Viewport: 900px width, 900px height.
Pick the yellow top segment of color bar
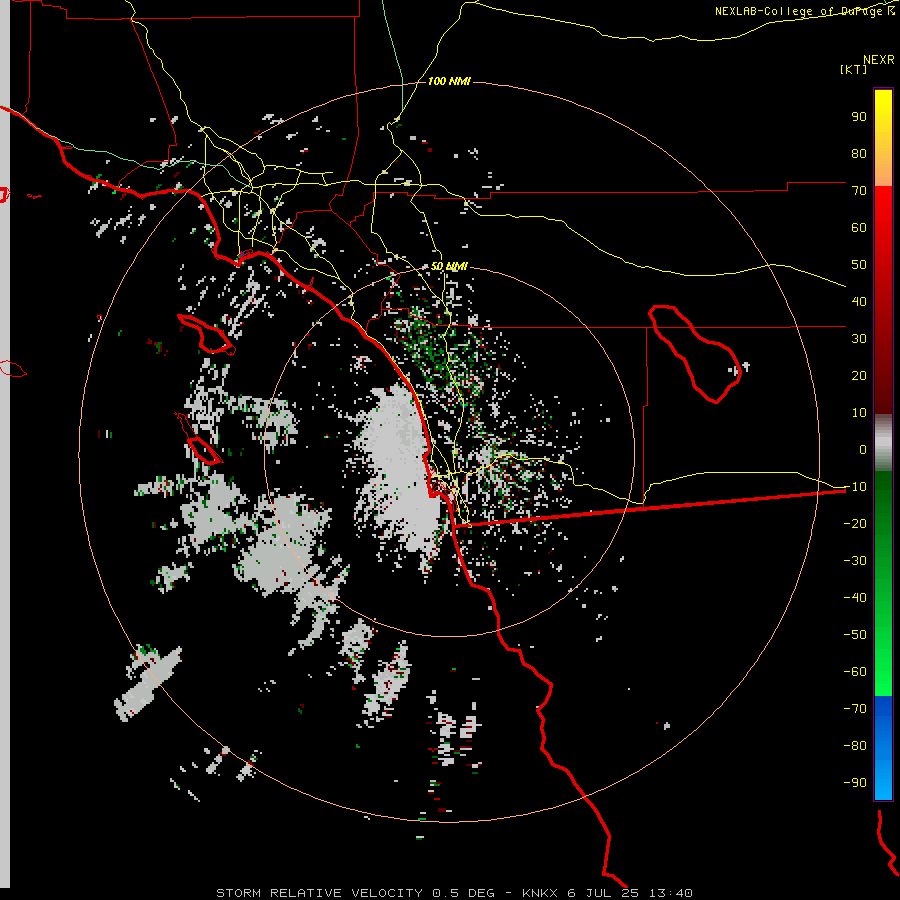883,138
